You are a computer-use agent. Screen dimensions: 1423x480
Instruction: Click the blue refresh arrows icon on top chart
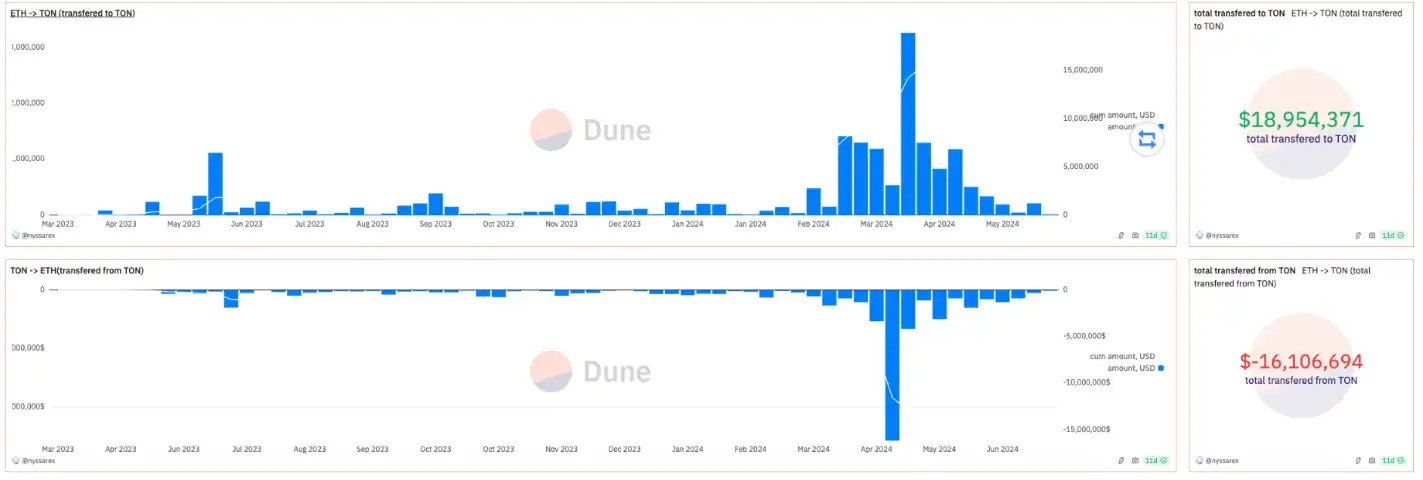tap(1147, 140)
